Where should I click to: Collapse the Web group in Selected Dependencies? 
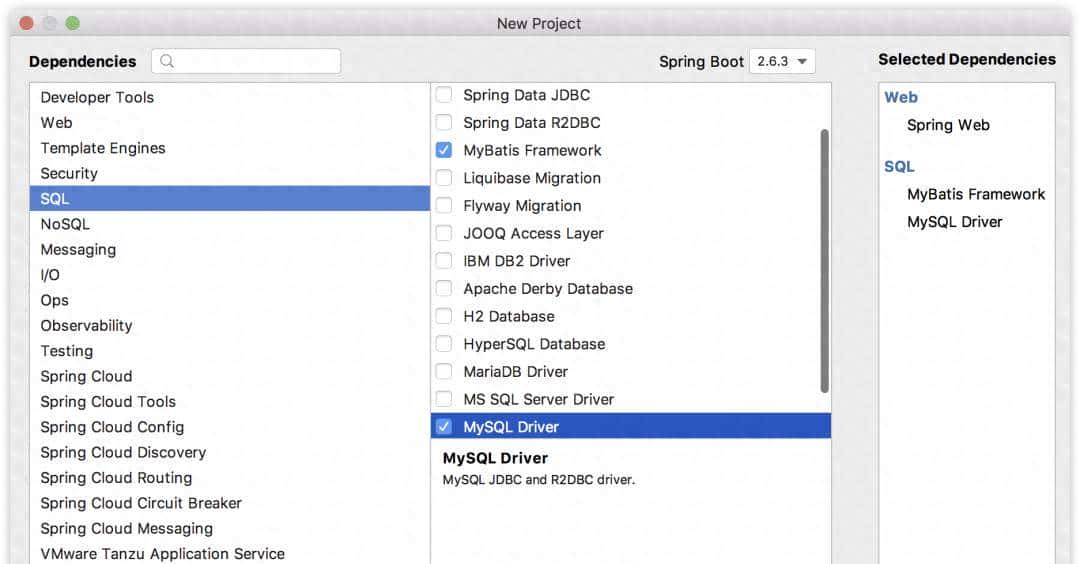(900, 97)
